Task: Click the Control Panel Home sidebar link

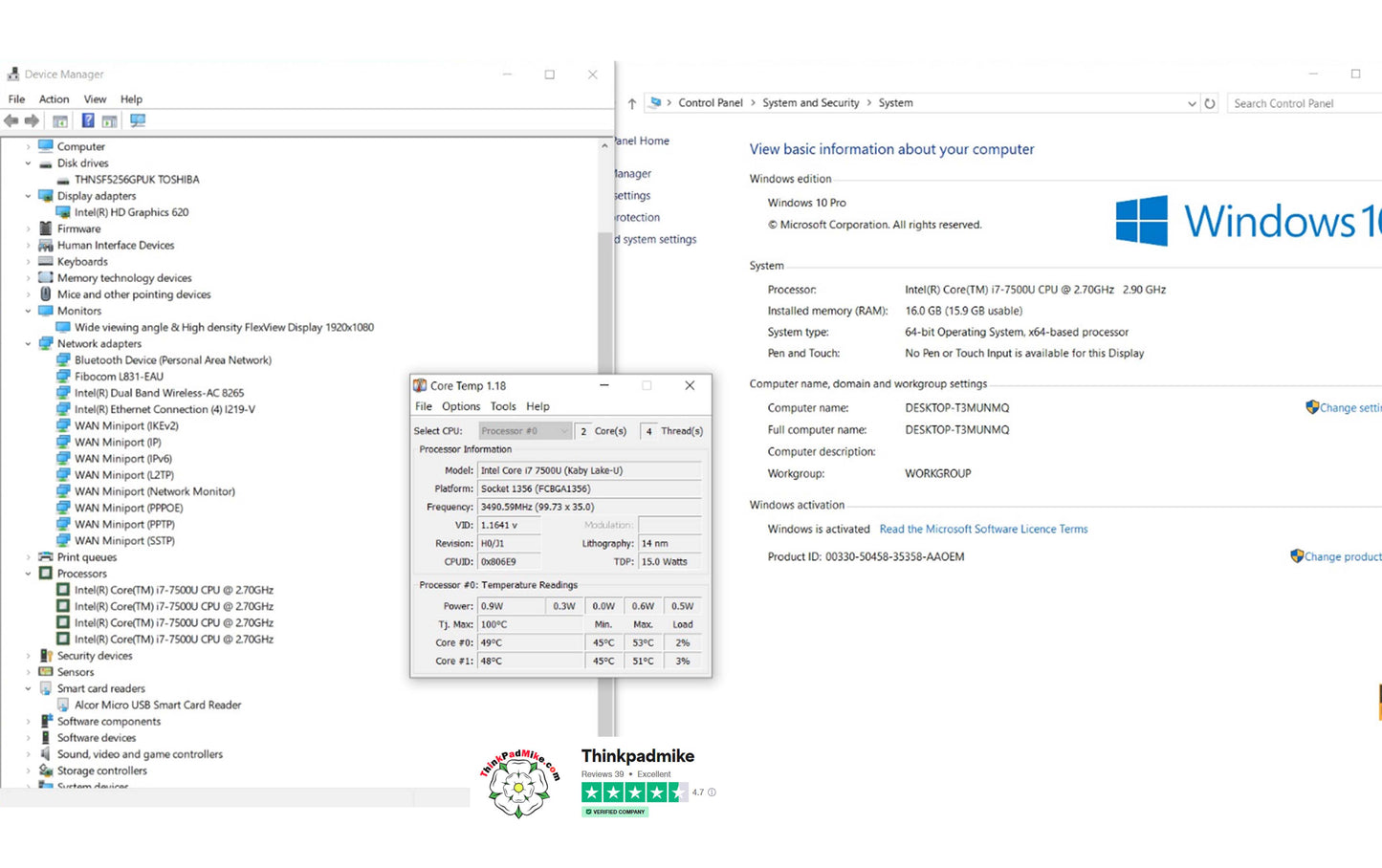Action: coord(643,141)
